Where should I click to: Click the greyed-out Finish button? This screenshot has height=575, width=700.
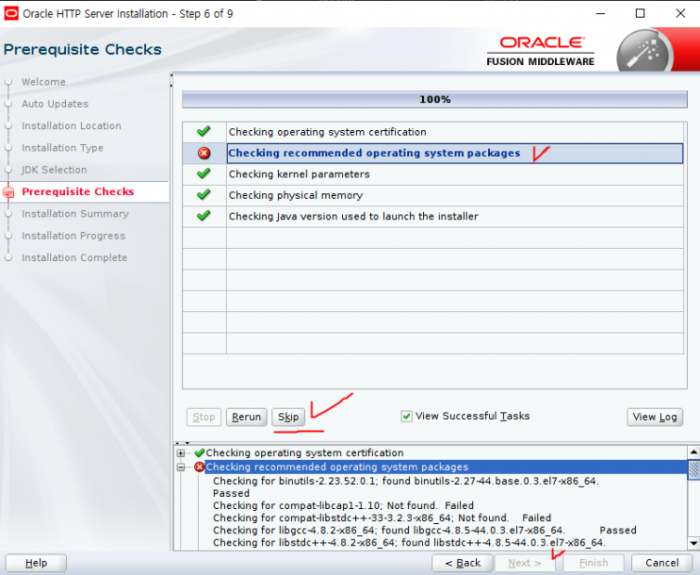pos(593,563)
